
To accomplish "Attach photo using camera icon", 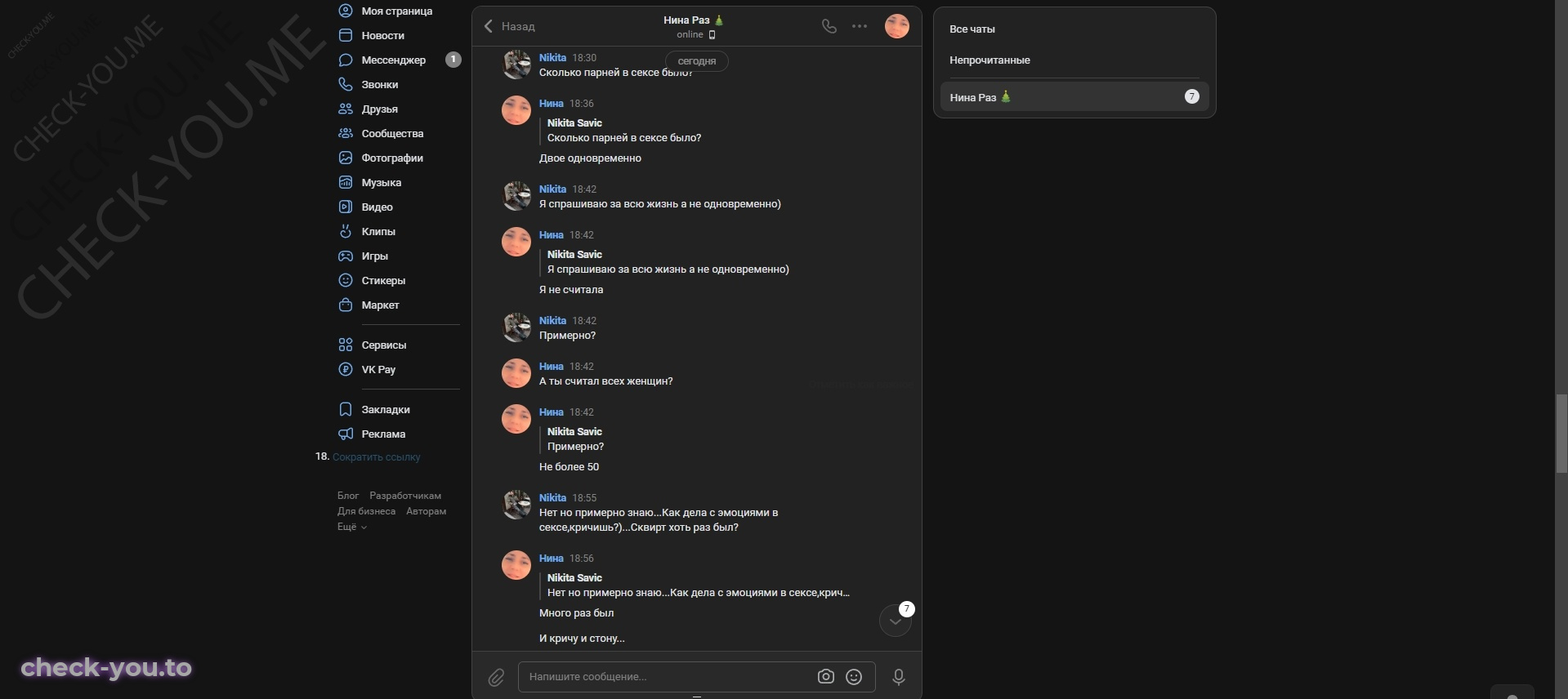I will [x=826, y=677].
